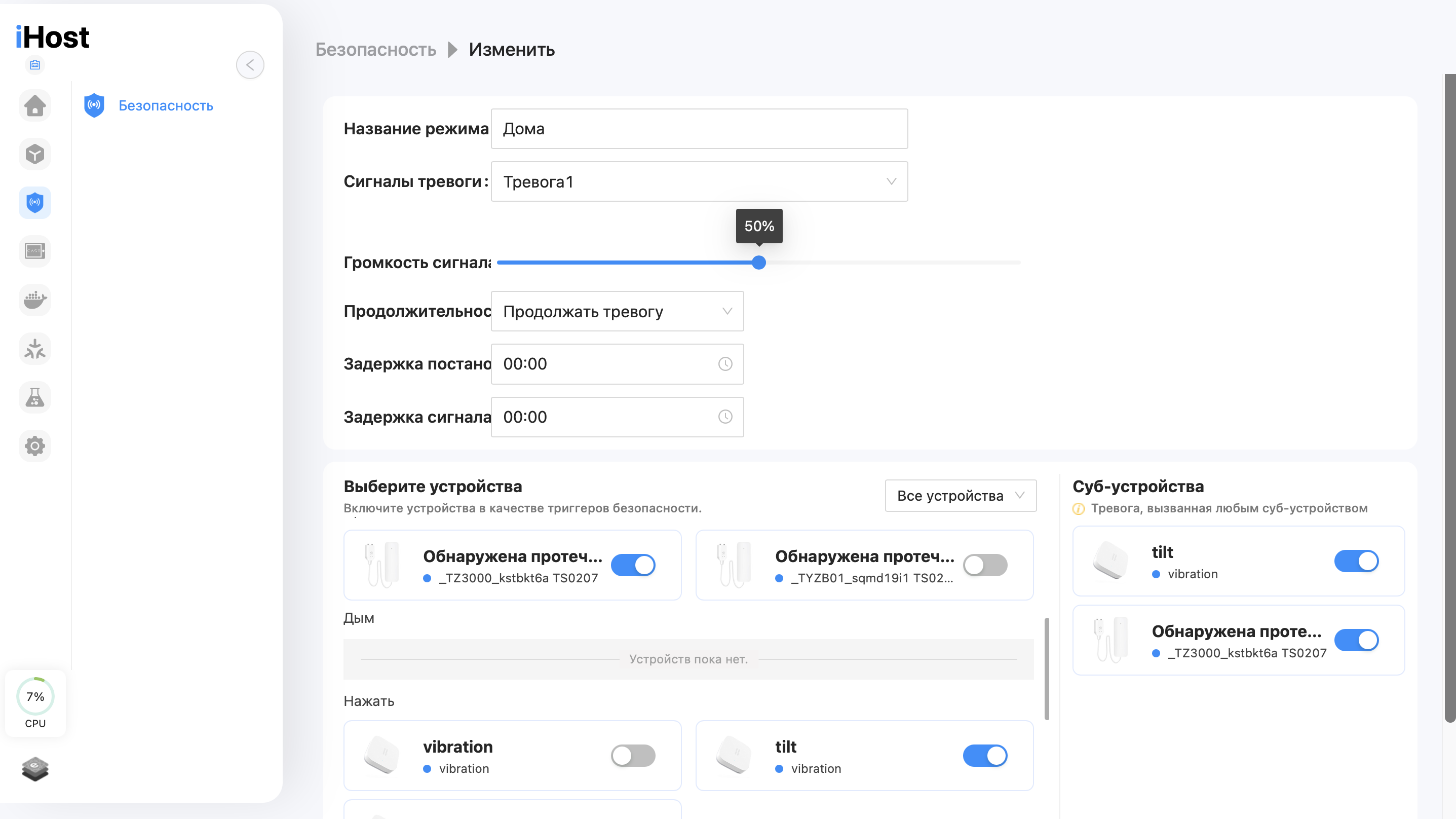
Task: Click the _TZ3000_kstbkt6a leak sensor image in device list
Action: click(382, 565)
